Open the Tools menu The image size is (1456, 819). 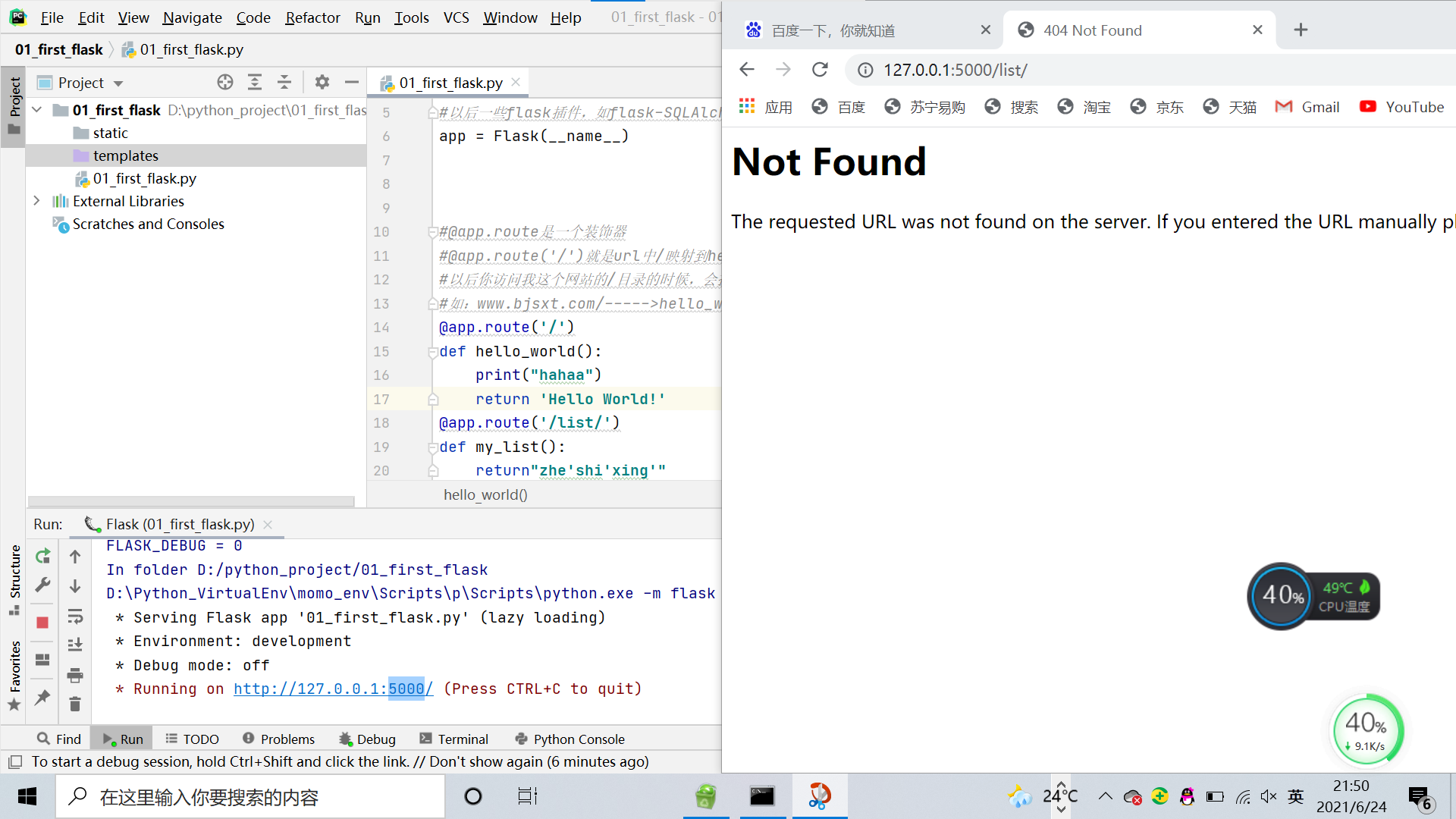click(x=412, y=17)
